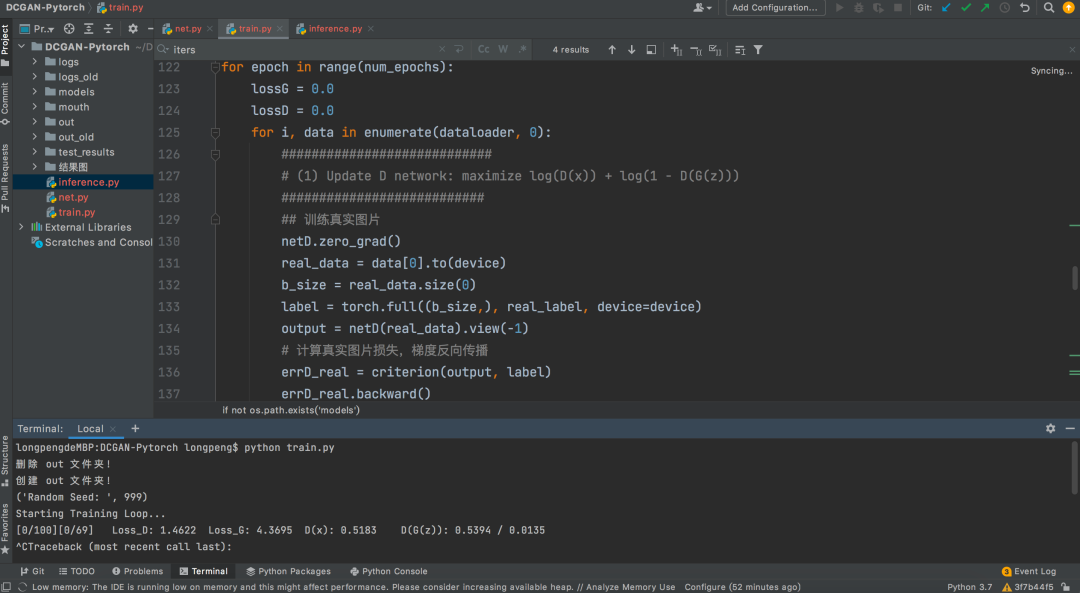Click Collapse All icon in Project panel

[108, 29]
